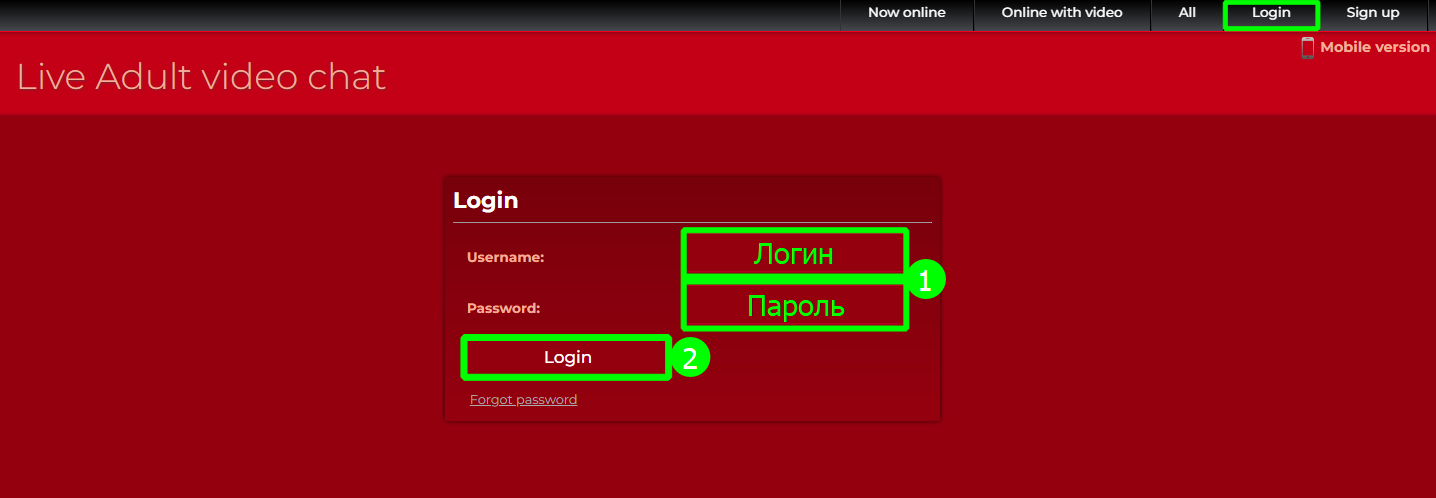Submit the form with the Login button
The height and width of the screenshot is (498, 1436).
pyautogui.click(x=567, y=357)
